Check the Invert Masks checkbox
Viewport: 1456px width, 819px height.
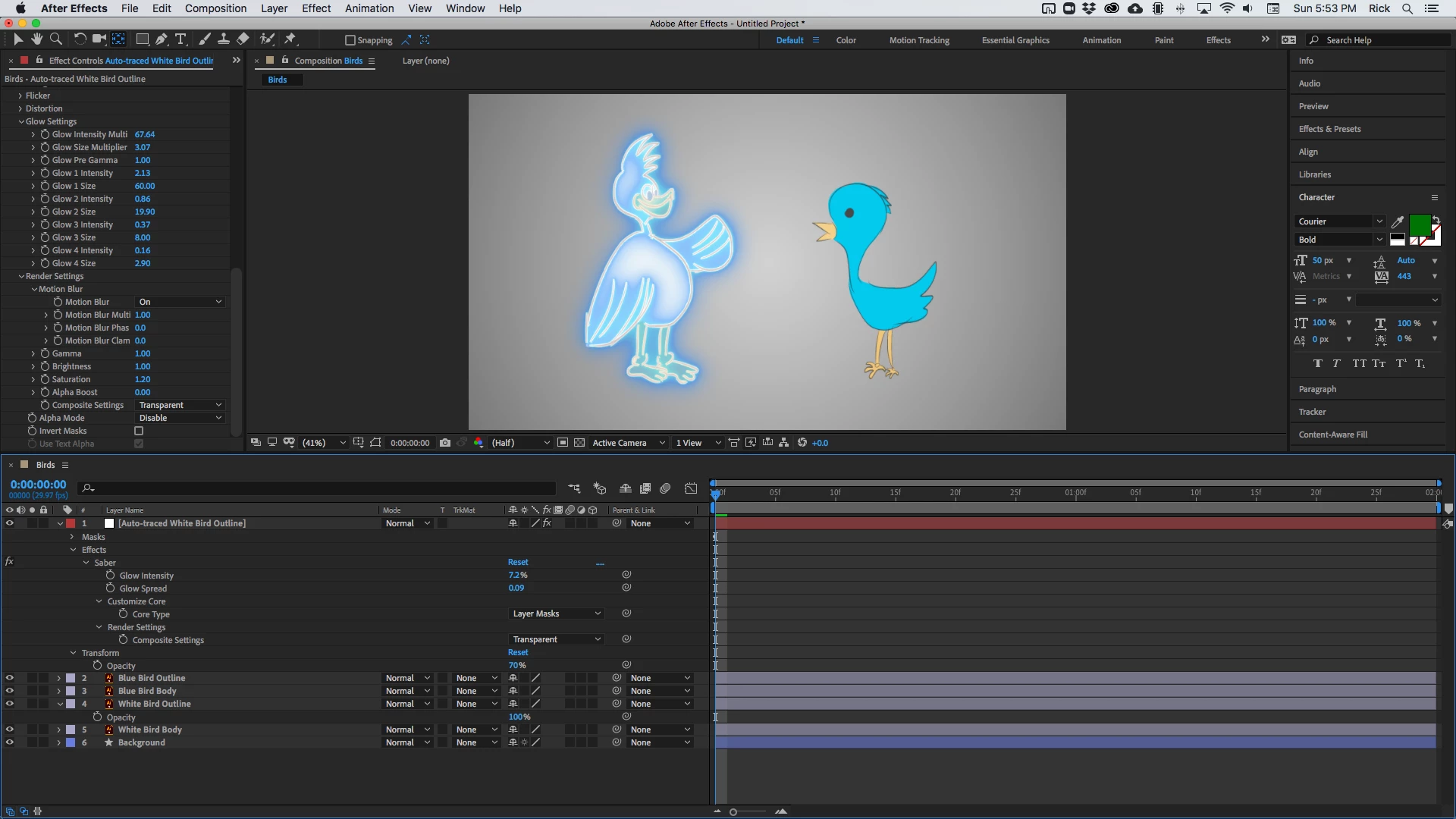(x=139, y=431)
